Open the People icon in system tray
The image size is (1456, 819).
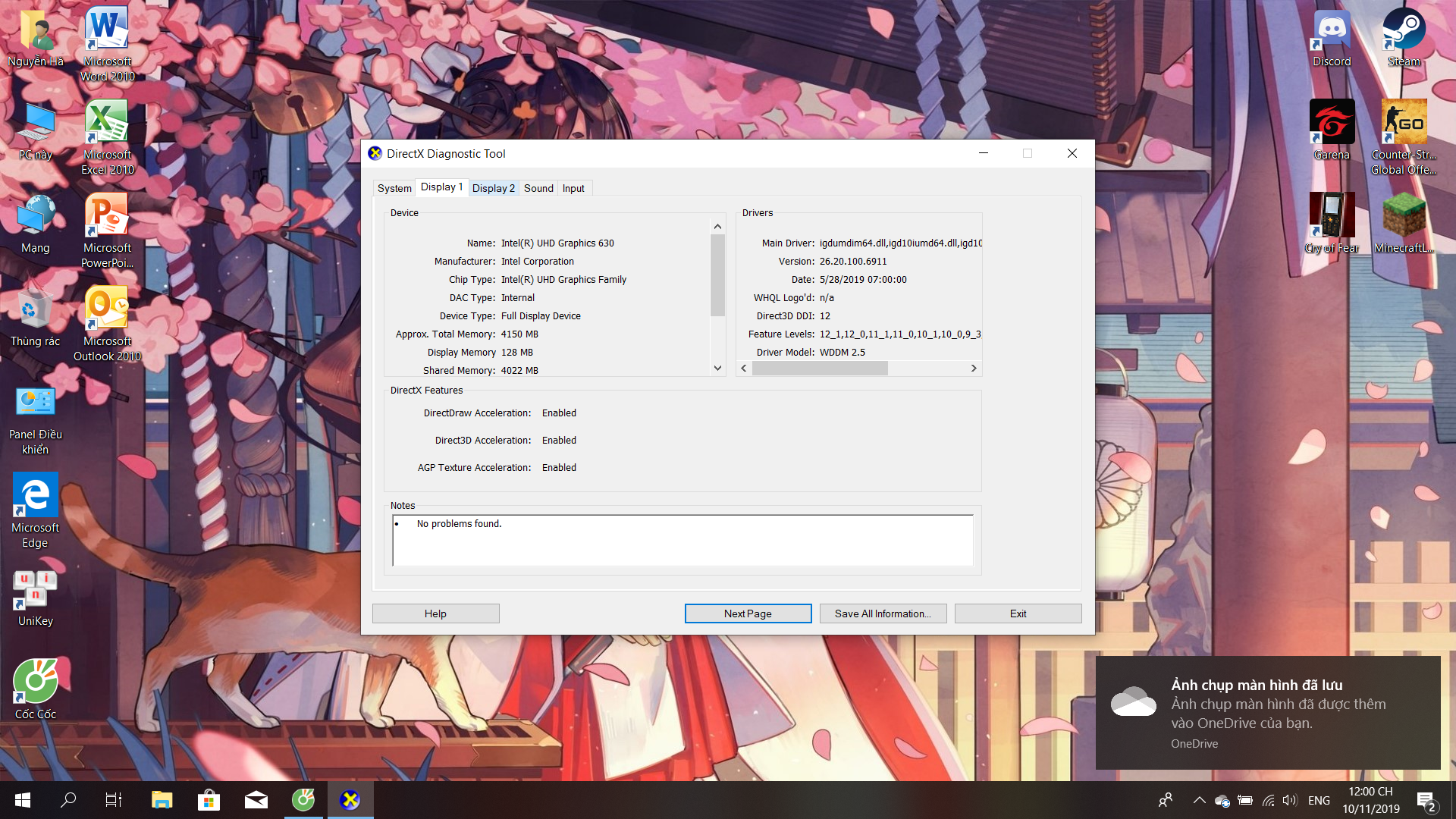[1166, 800]
